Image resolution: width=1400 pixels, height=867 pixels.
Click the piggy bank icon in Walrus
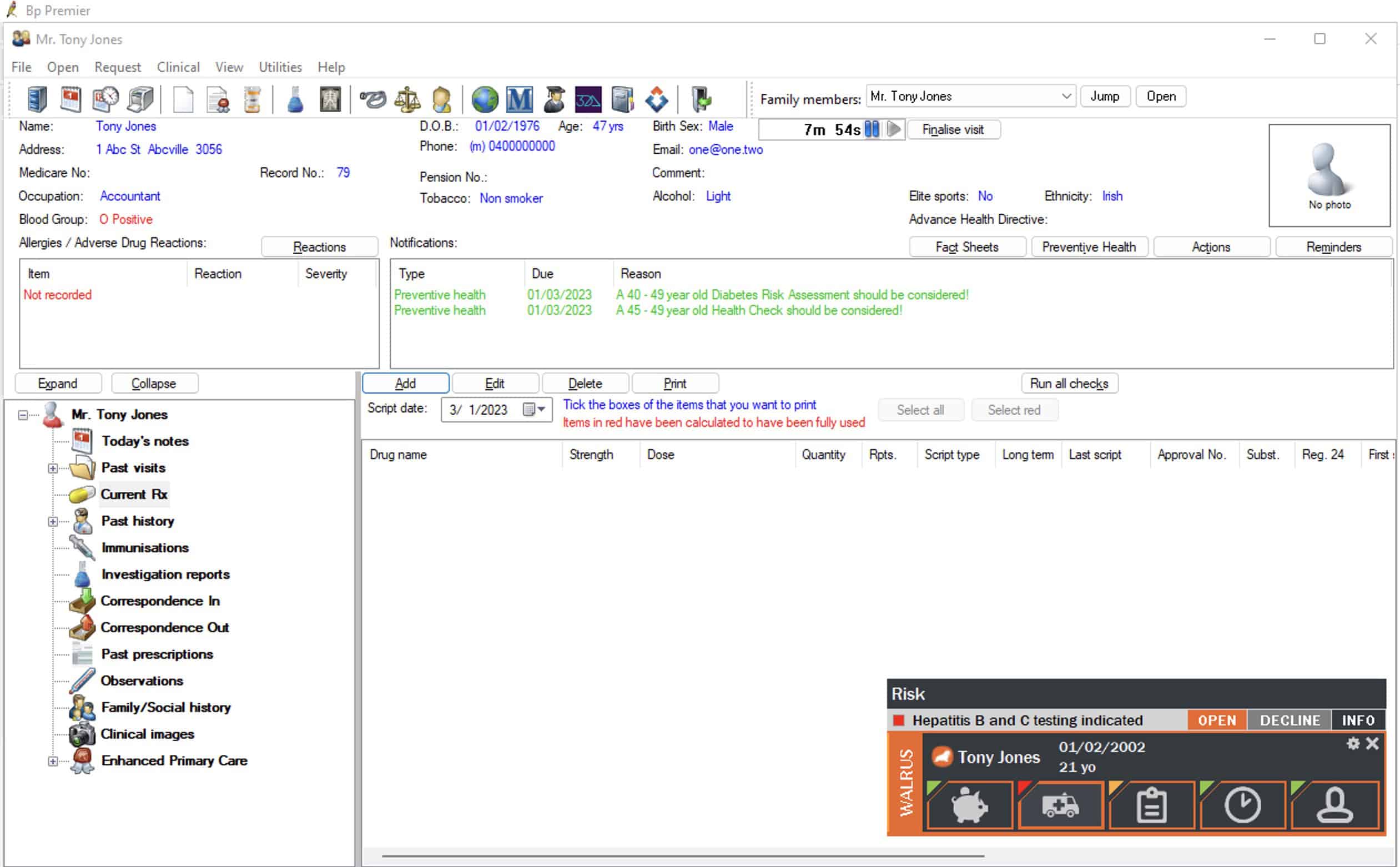pos(969,805)
